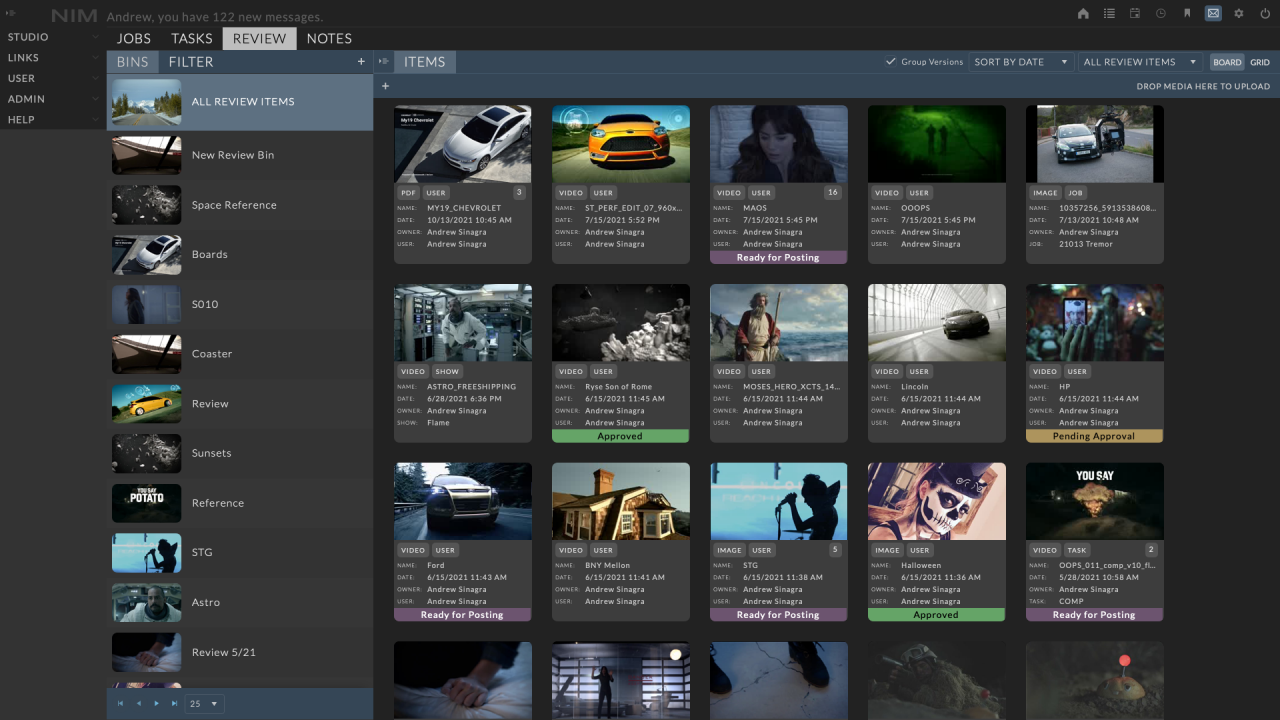Open the calendar icon in the header
Screen dimensions: 1280x720
tap(1136, 13)
